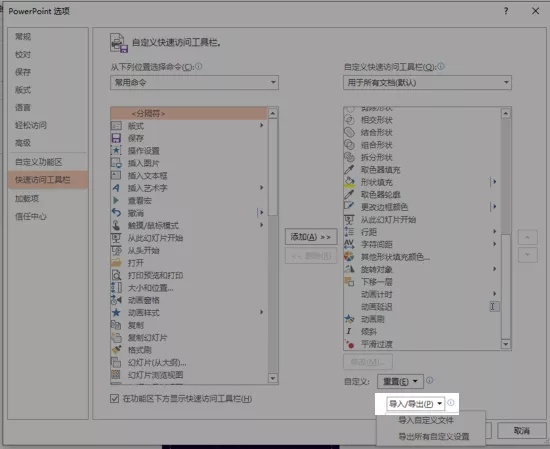Choose the 形状填充 paint bucket icon
The height and width of the screenshot is (449, 550).
pyautogui.click(x=349, y=182)
